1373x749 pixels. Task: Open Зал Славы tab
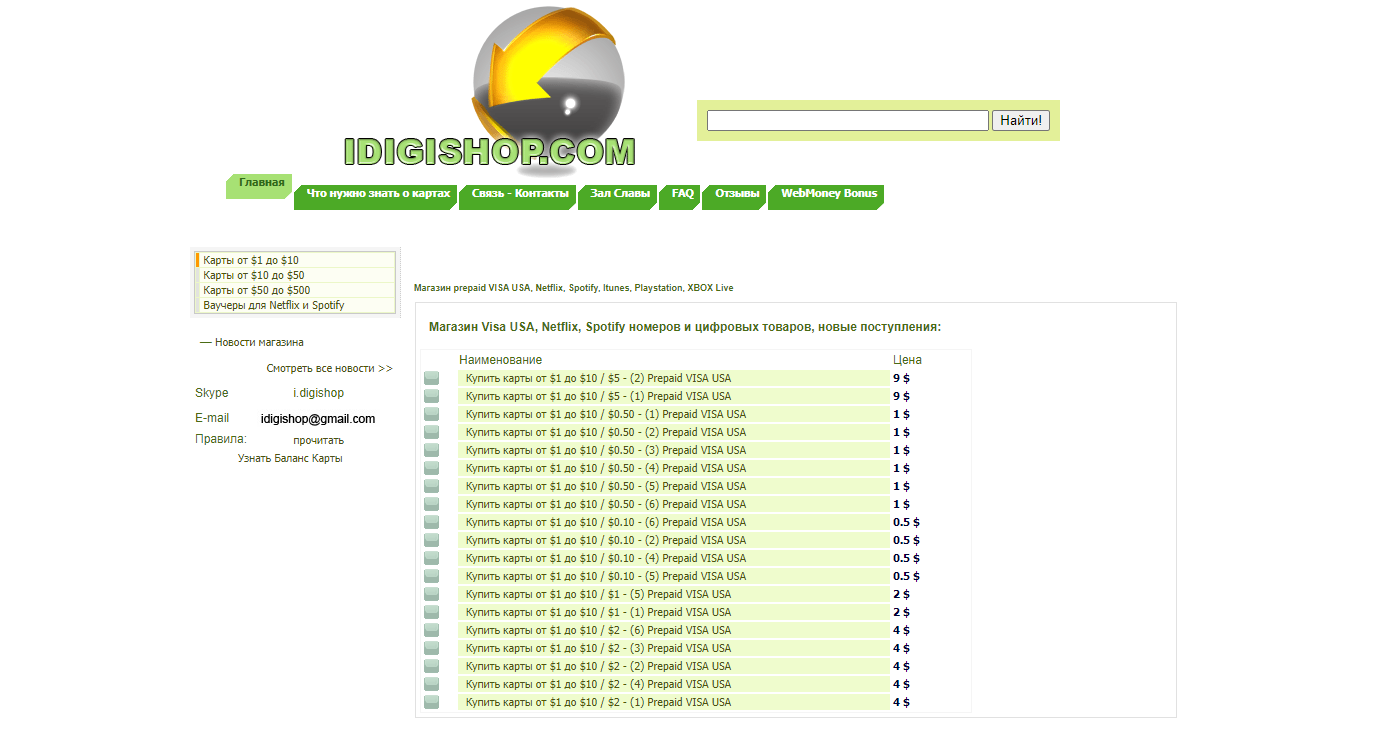click(619, 196)
